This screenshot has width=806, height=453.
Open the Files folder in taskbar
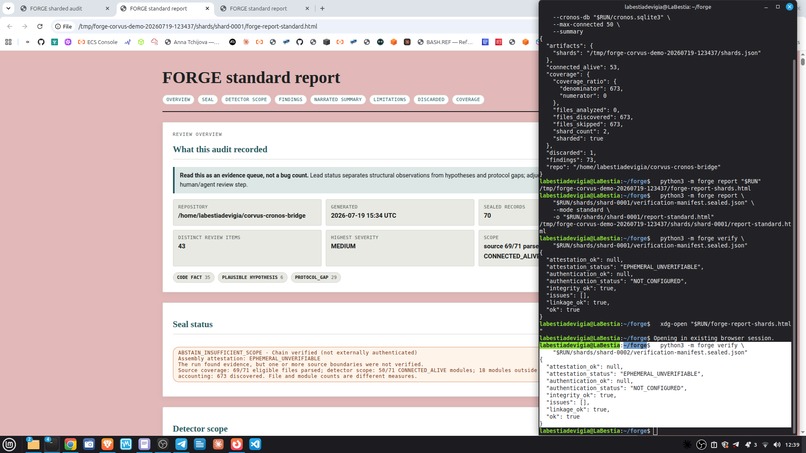coord(33,444)
